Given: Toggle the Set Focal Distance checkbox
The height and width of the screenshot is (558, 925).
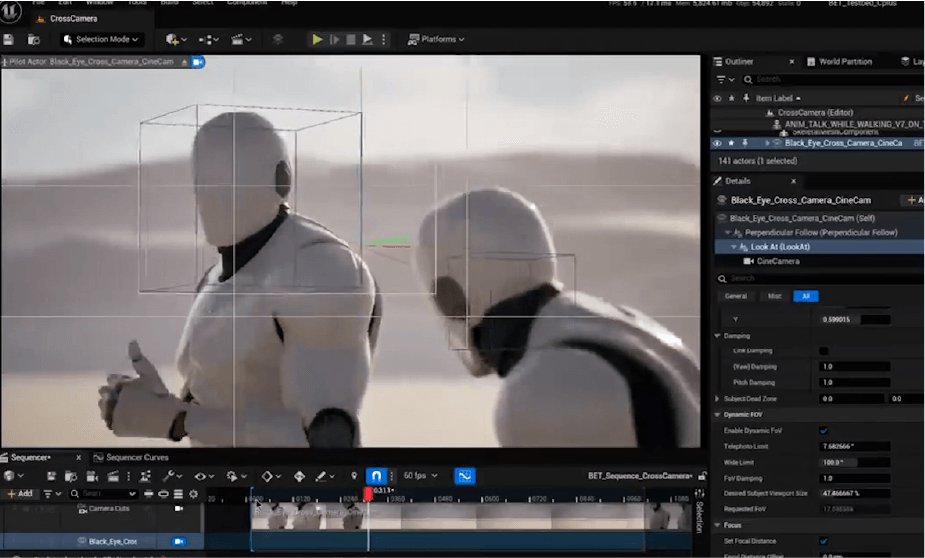Looking at the screenshot, I should [x=823, y=543].
